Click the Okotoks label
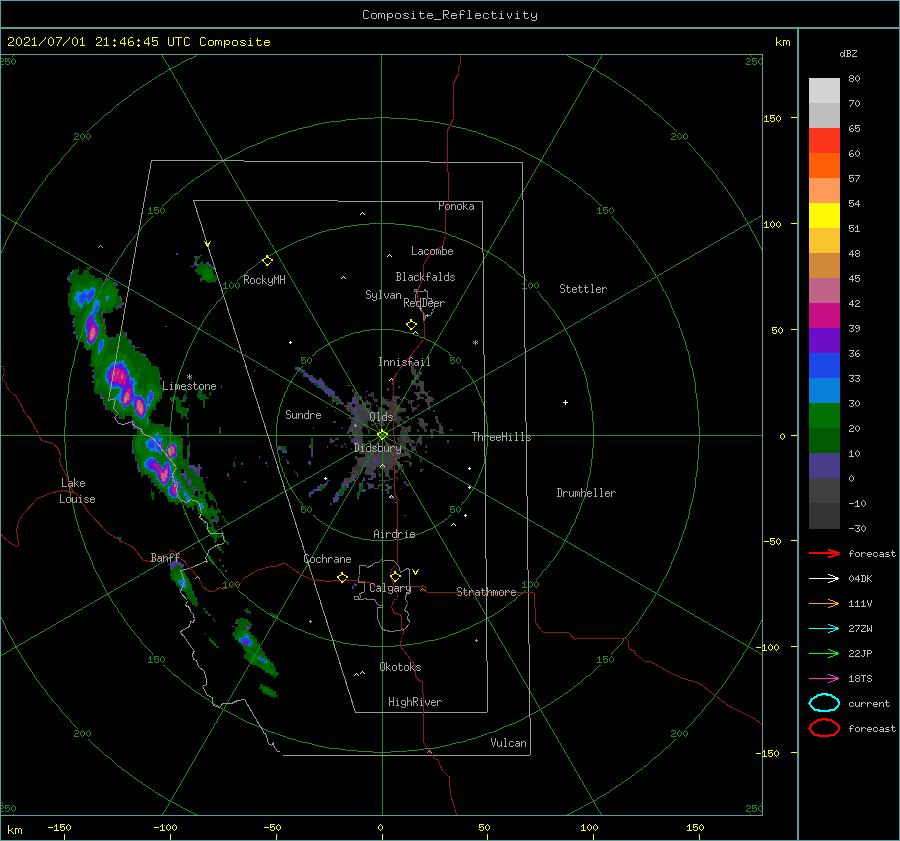The width and height of the screenshot is (900, 841). [400, 667]
